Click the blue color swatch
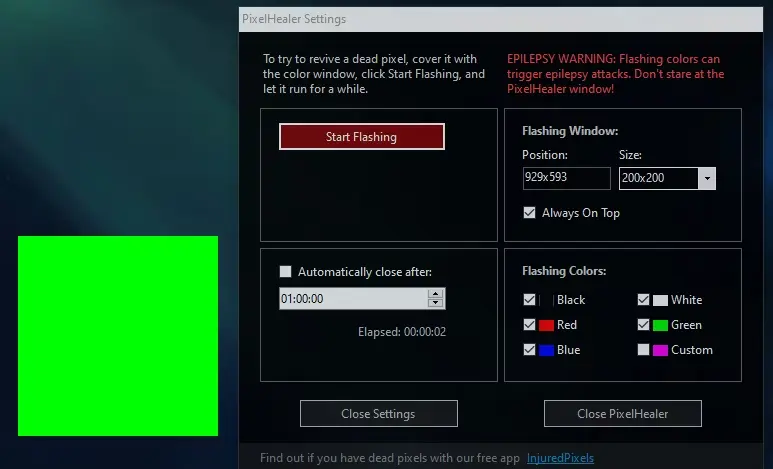This screenshot has width=773, height=469. point(546,350)
